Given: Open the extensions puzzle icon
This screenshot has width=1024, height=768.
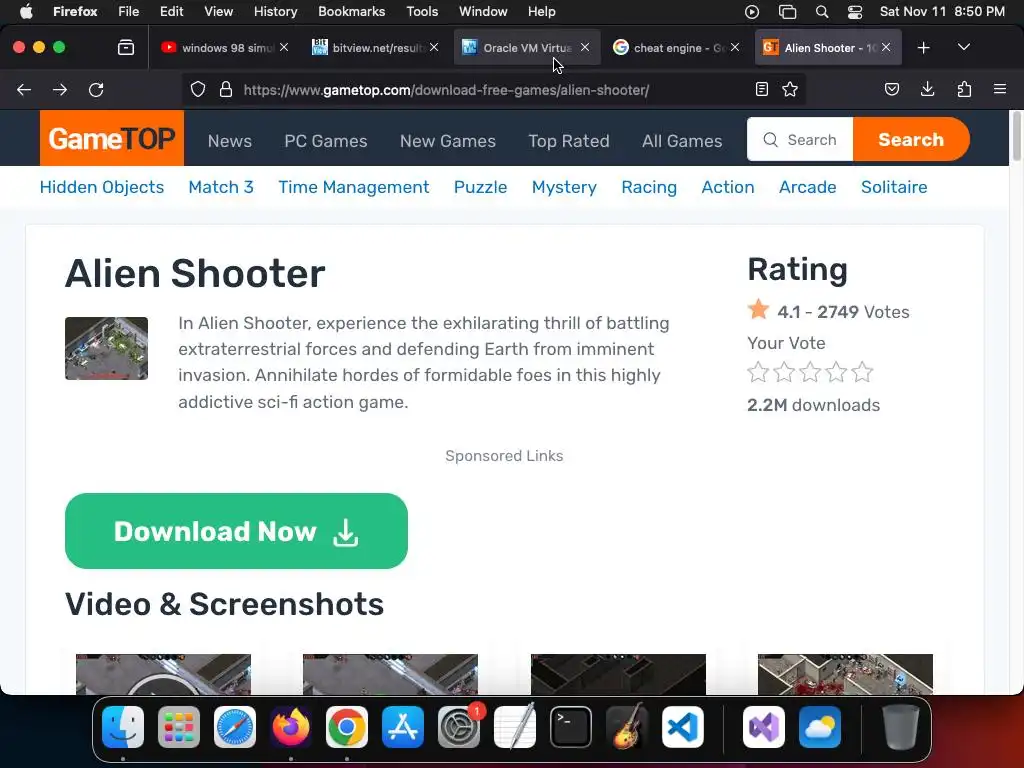Looking at the screenshot, I should click(964, 89).
